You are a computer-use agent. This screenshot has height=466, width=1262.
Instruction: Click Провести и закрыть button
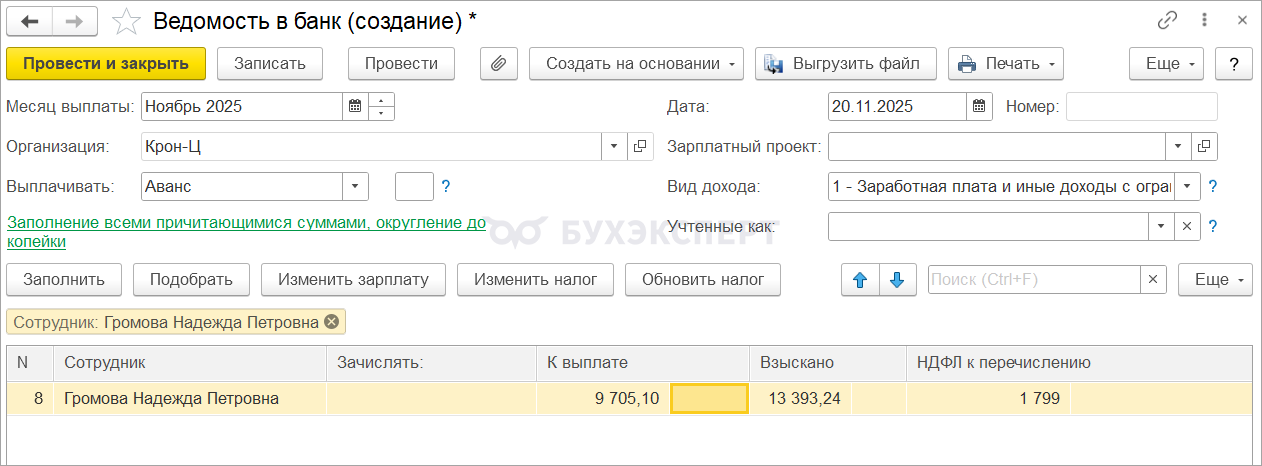pyautogui.click(x=106, y=63)
